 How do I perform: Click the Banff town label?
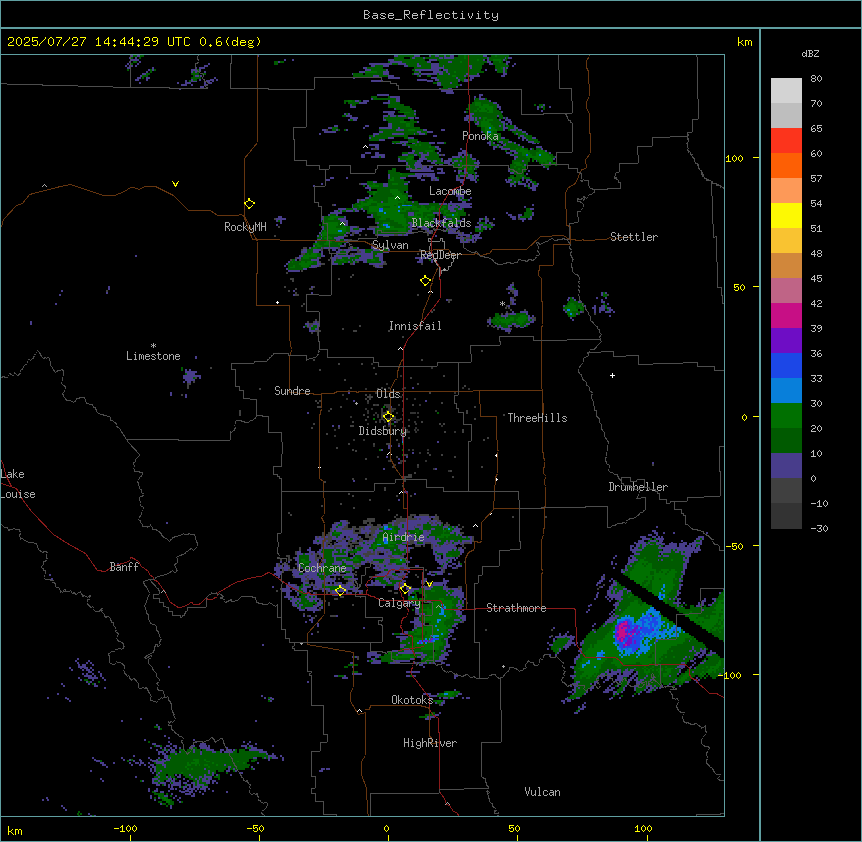tap(124, 567)
